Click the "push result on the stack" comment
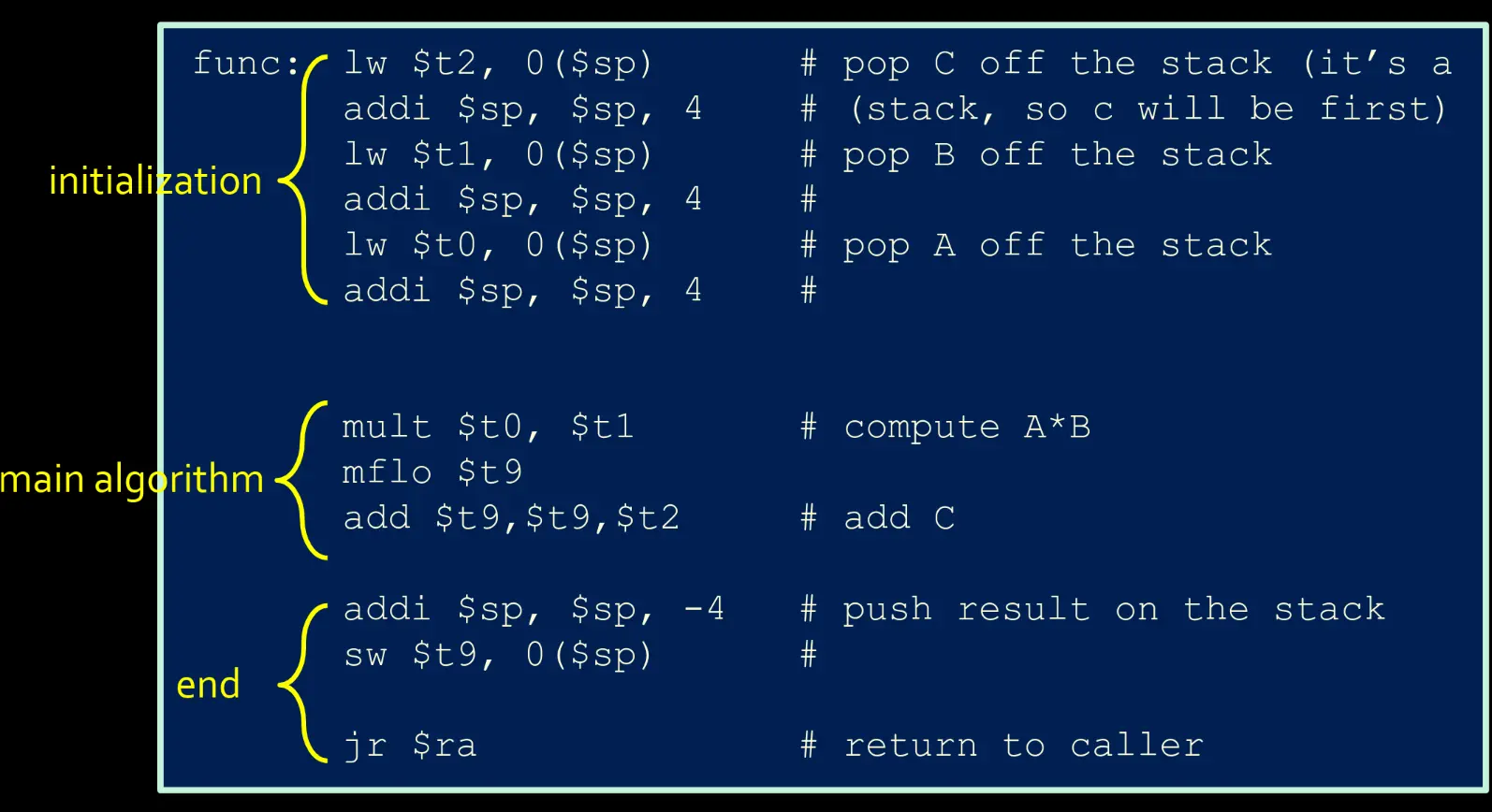 (1112, 610)
